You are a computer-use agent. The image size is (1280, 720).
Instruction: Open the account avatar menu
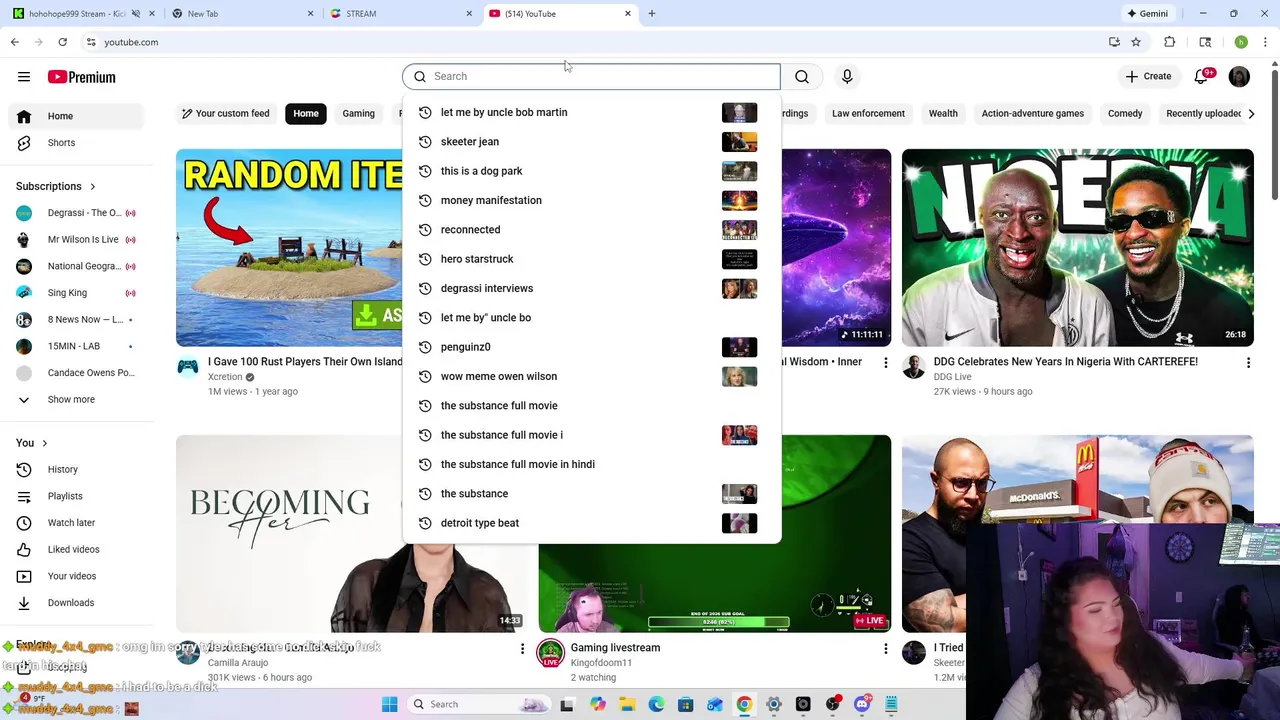1239,77
